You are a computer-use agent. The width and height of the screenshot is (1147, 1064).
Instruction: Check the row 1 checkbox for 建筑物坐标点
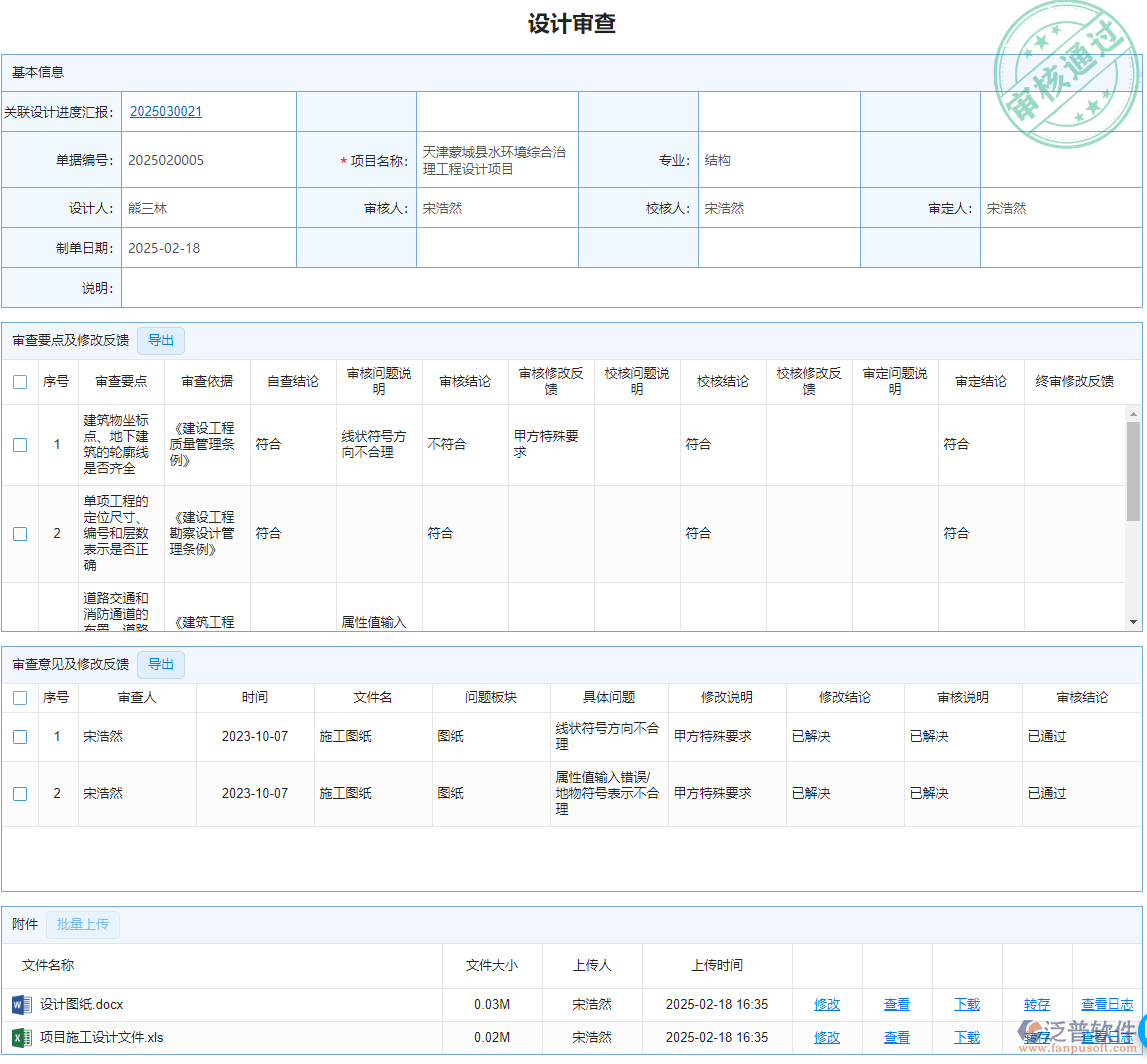(20, 445)
